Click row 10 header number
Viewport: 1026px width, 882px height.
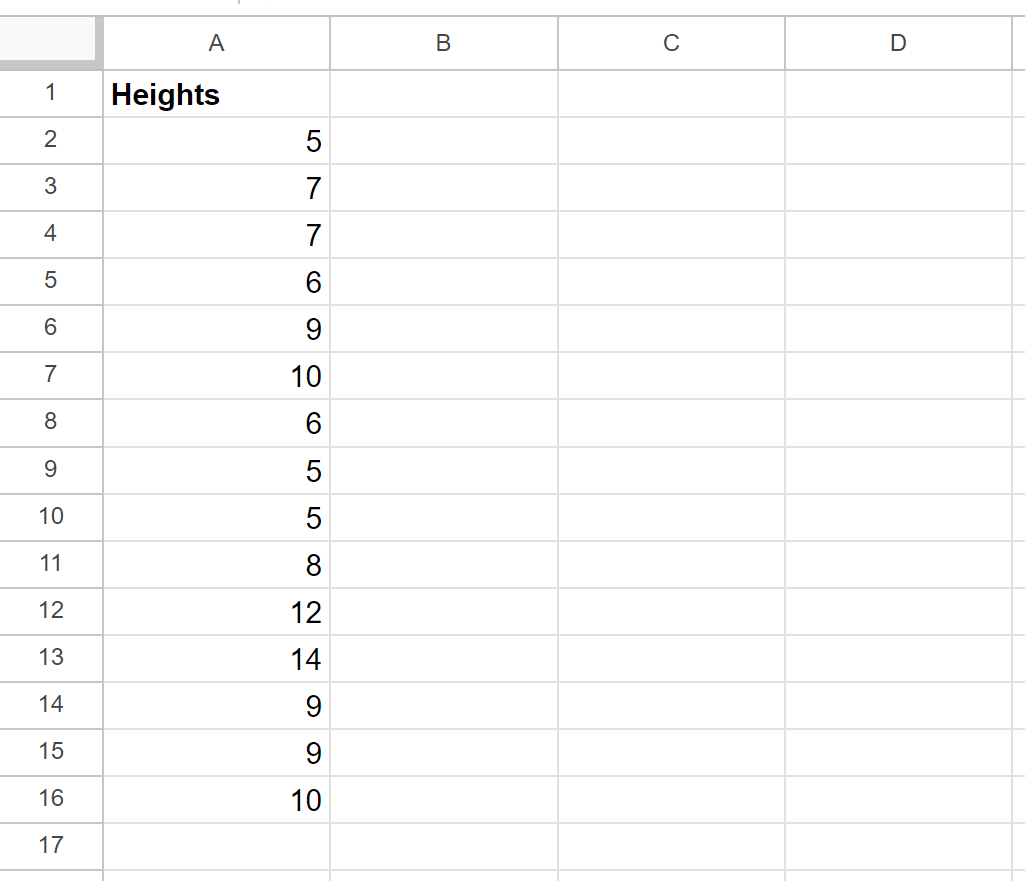click(x=50, y=517)
